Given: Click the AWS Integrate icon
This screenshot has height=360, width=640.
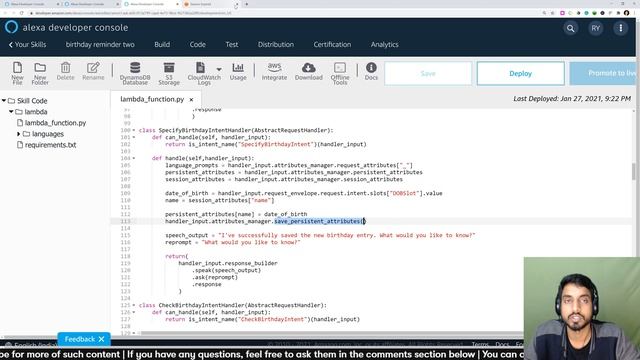Looking at the screenshot, I should tap(274, 71).
